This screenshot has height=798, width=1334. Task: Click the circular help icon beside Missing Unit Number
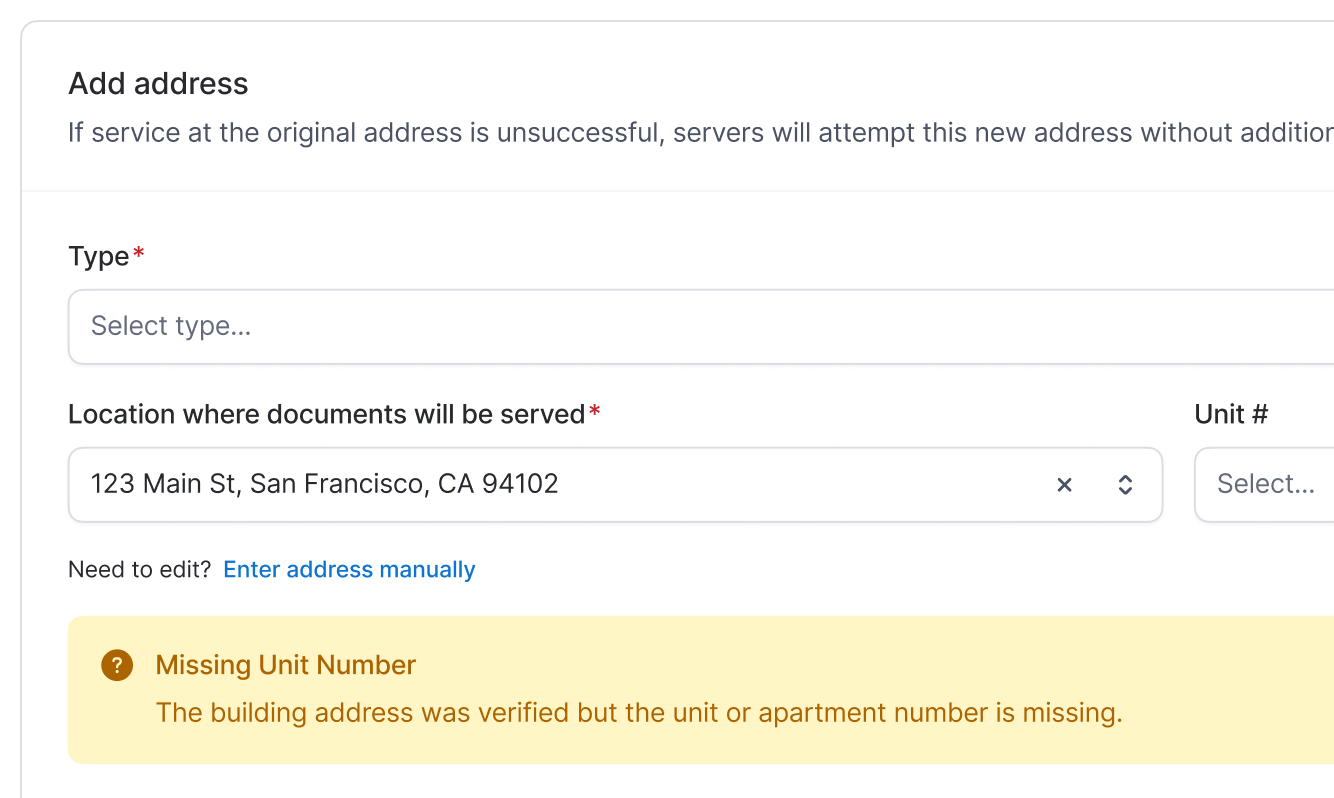[x=117, y=664]
